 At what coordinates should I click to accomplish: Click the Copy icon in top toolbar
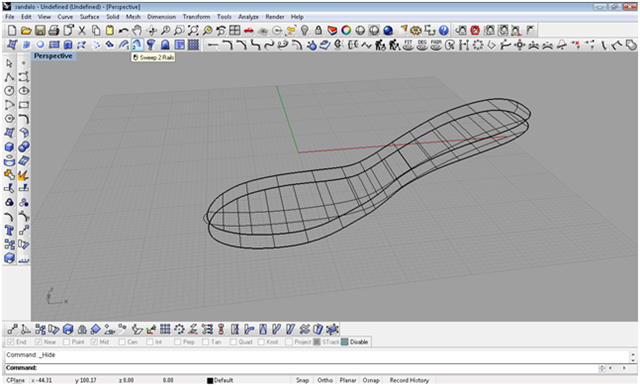coord(96,31)
